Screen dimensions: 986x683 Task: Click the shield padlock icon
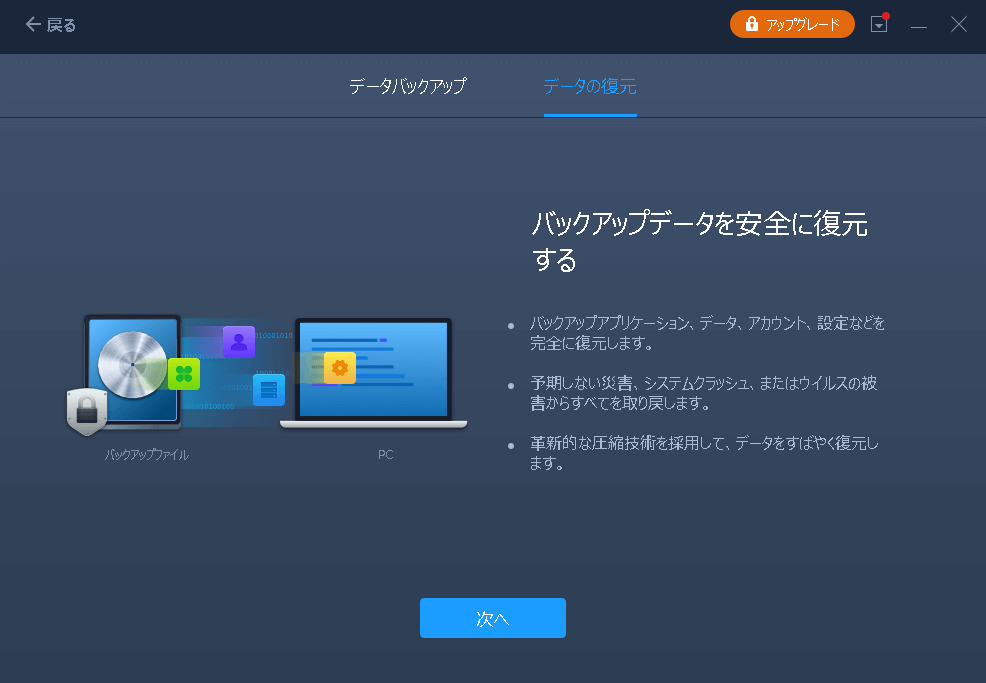[x=87, y=411]
